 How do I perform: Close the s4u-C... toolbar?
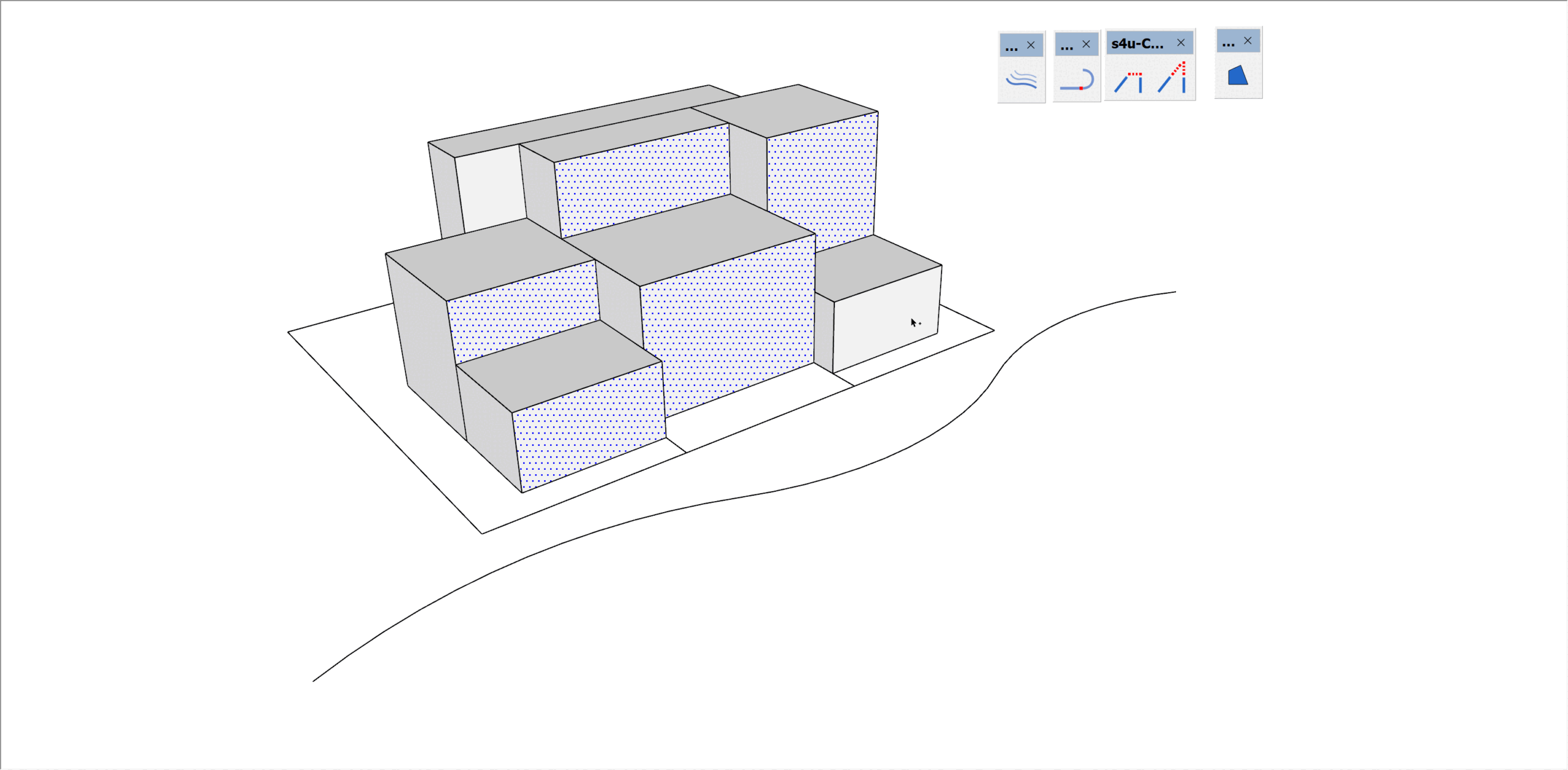coord(1181,43)
